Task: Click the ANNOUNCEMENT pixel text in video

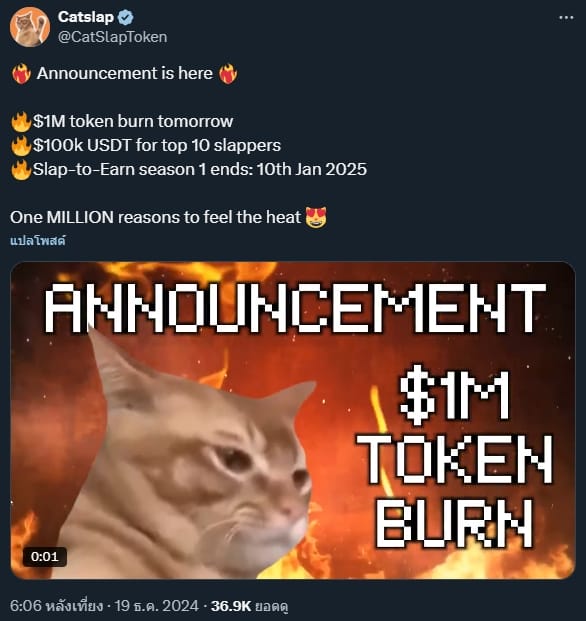Action: tap(295, 308)
